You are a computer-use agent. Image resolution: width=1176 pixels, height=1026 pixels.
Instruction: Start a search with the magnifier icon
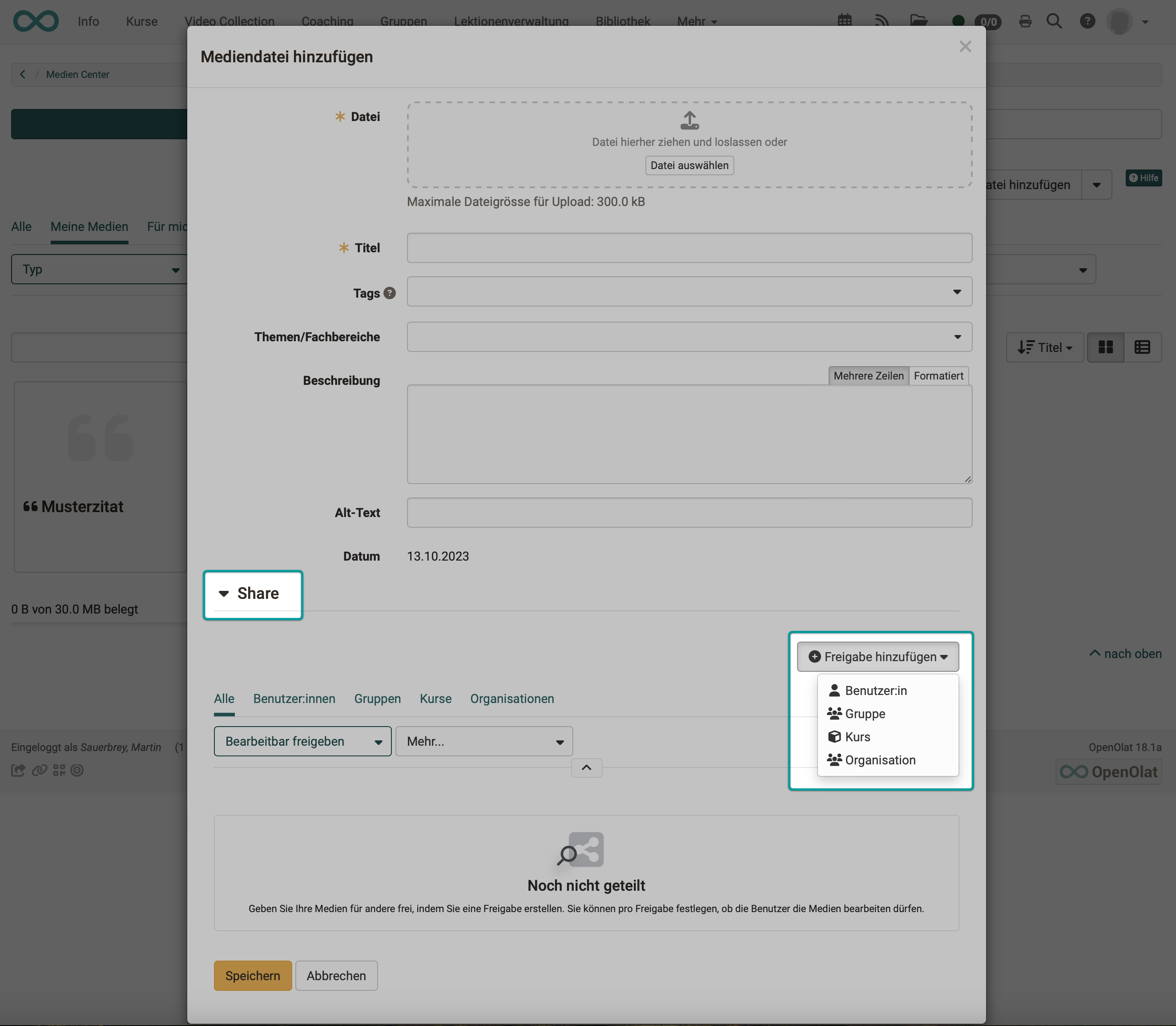tap(1055, 20)
